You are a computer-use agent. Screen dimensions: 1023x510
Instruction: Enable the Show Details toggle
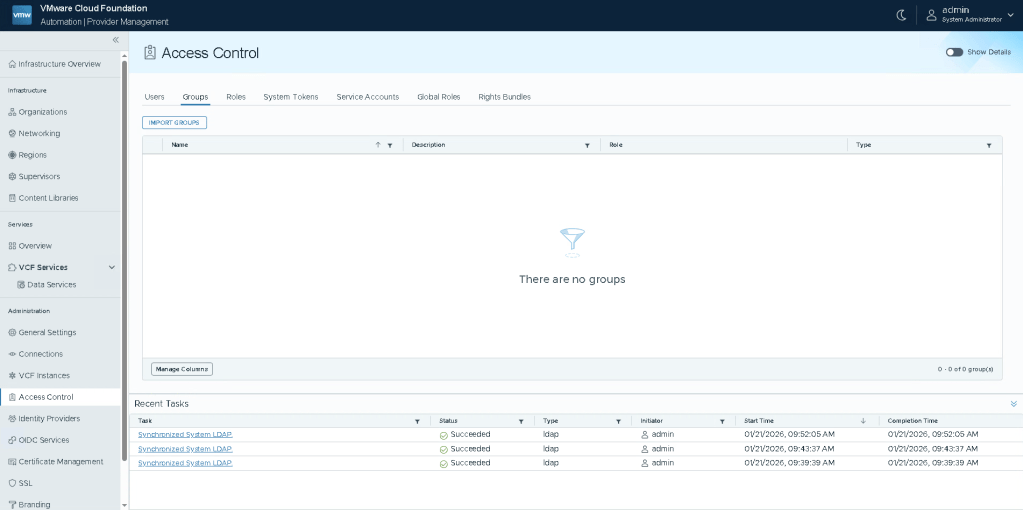954,52
